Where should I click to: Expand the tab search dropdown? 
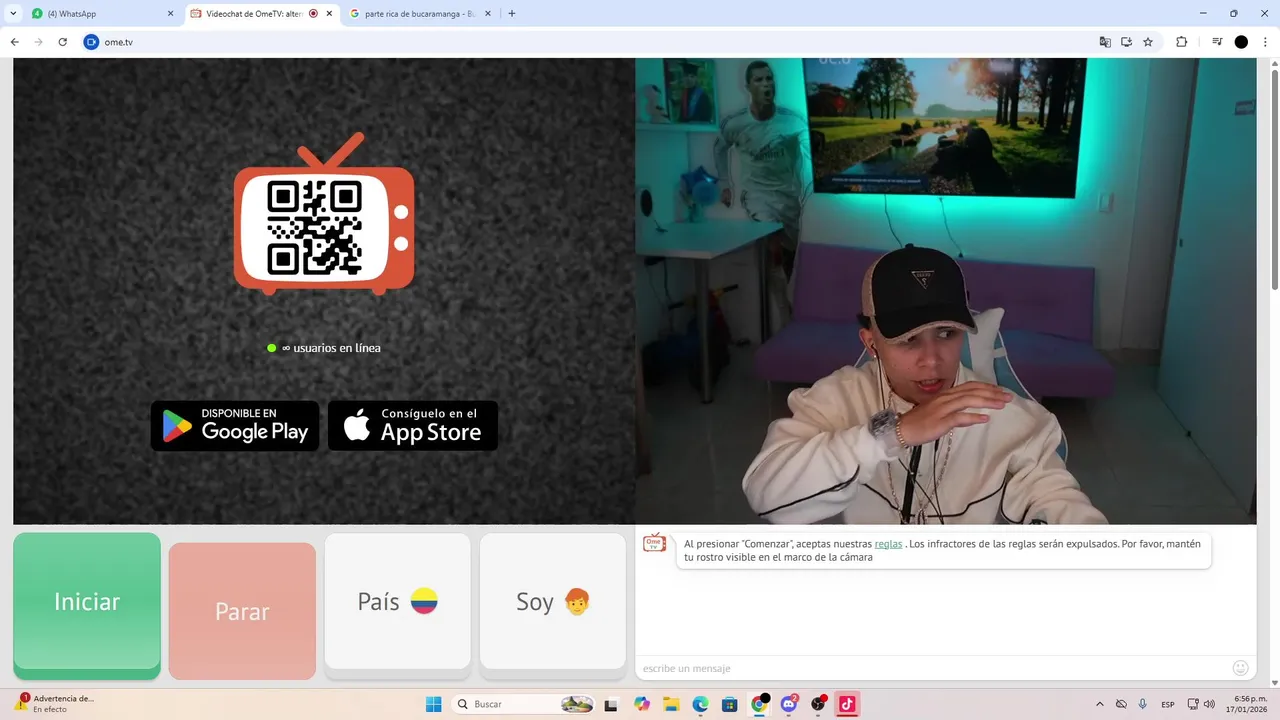coord(13,14)
